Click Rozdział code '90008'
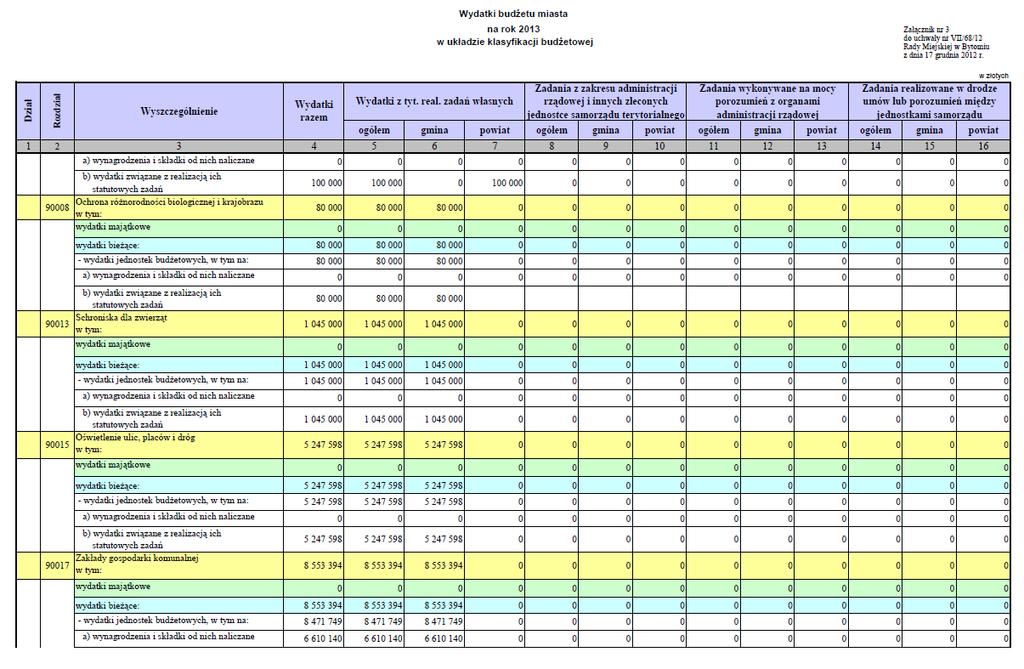 click(57, 208)
